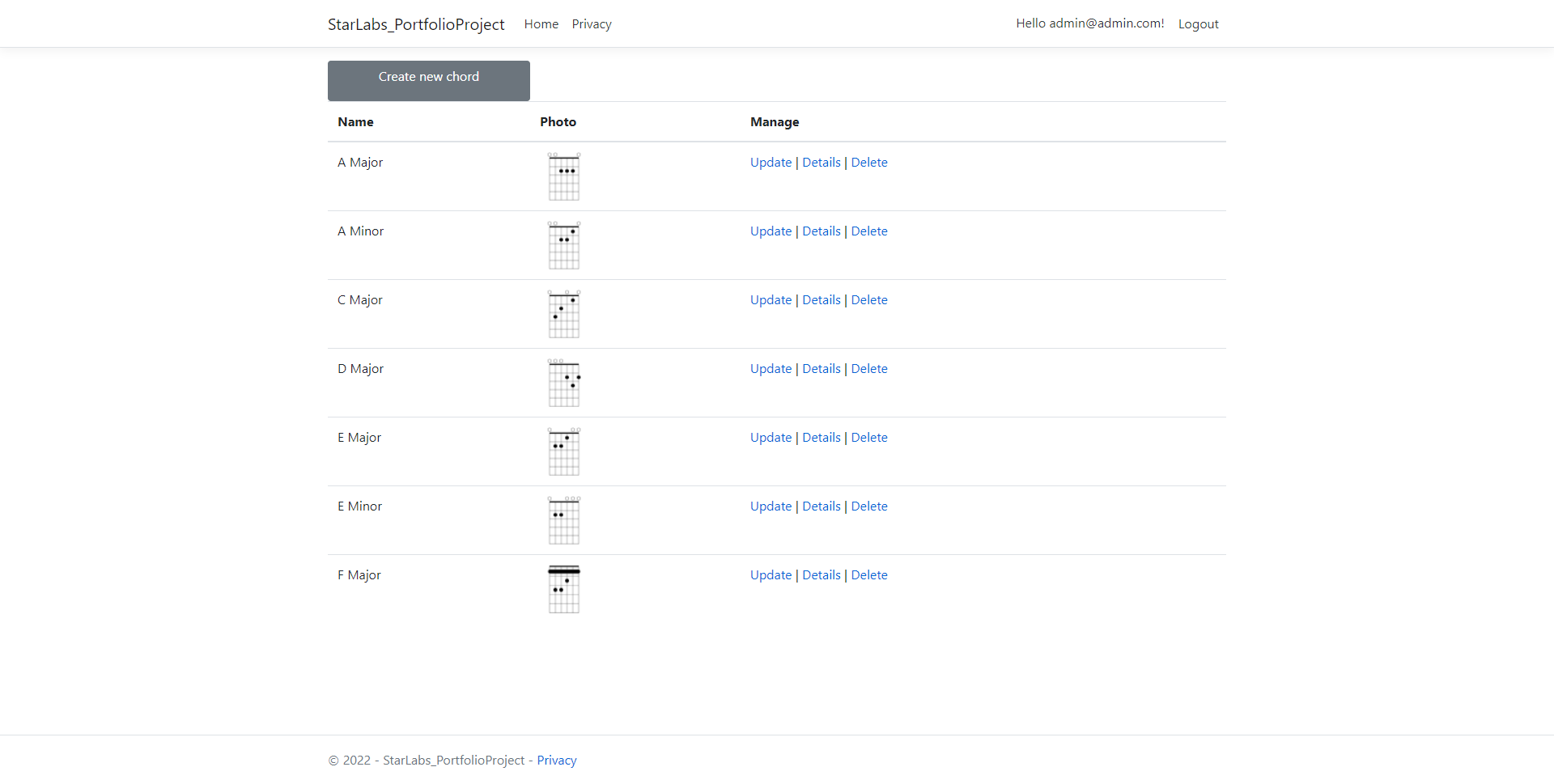This screenshot has height=784, width=1554.
Task: Open the E Minor chord photo
Action: 563,520
